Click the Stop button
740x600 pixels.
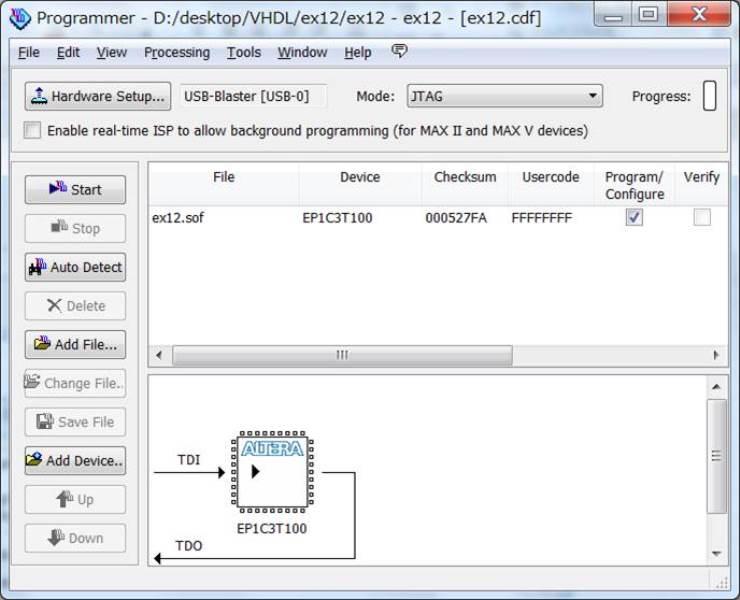coord(76,228)
